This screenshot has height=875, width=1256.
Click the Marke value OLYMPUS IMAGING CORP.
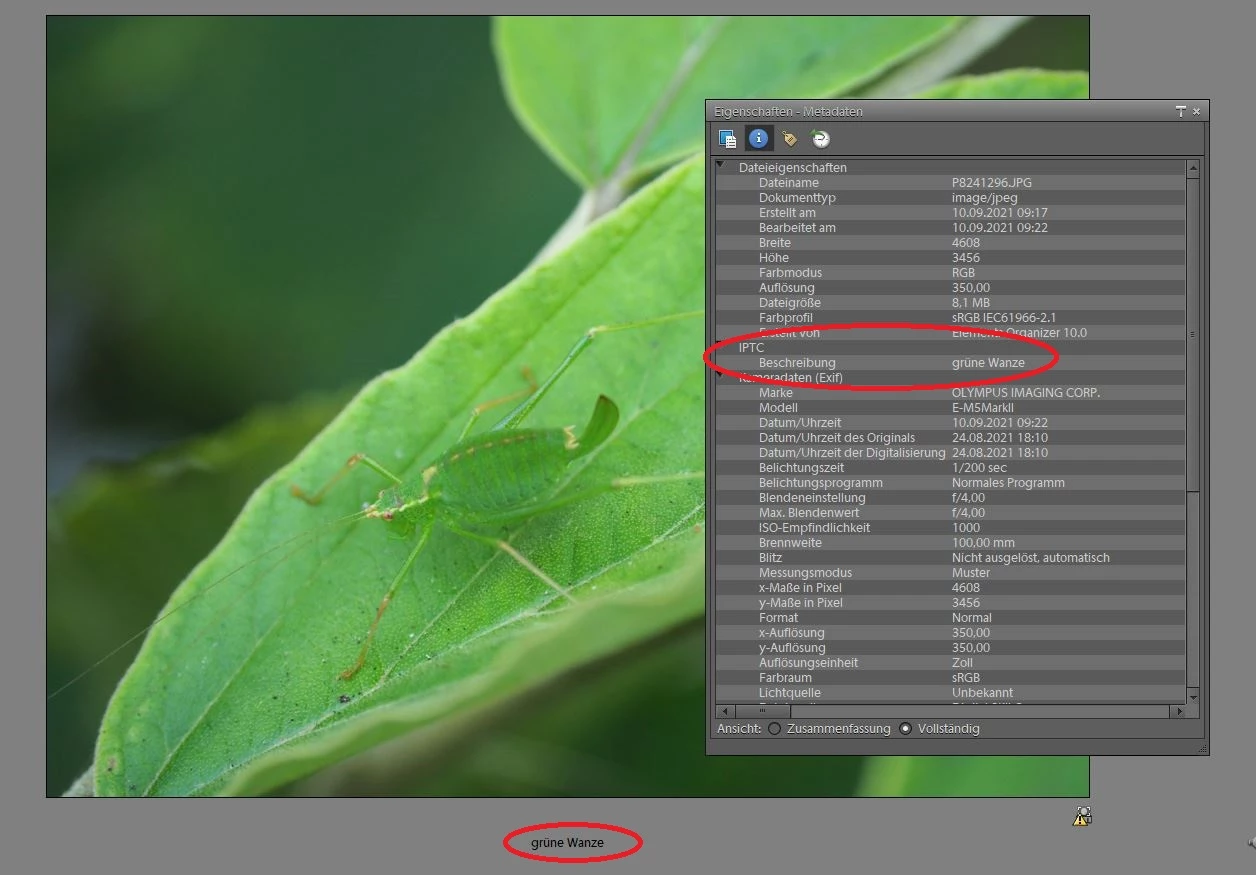[1026, 392]
